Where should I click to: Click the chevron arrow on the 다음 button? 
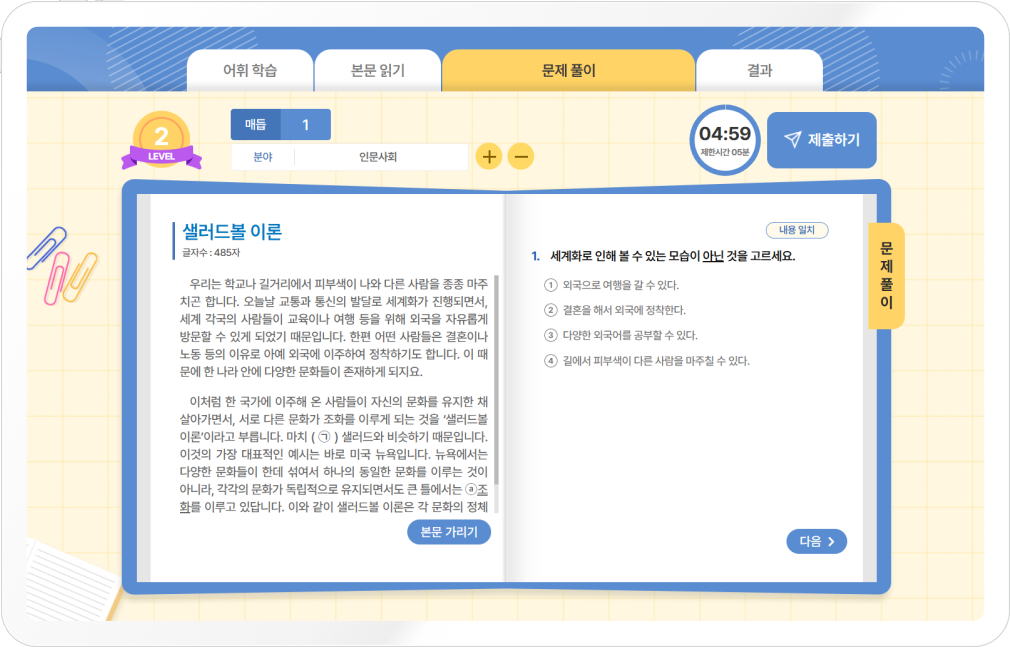point(833,540)
